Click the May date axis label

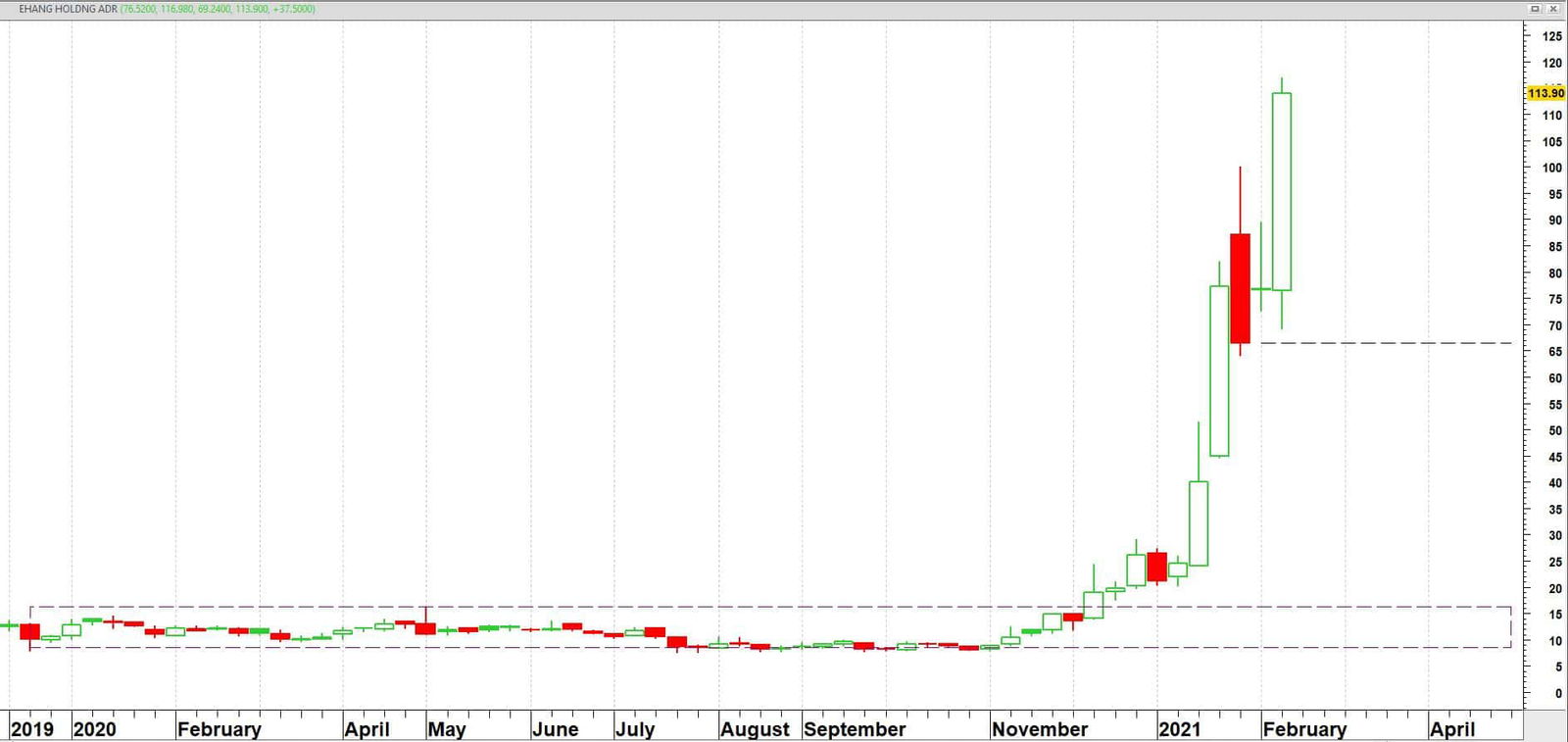447,729
